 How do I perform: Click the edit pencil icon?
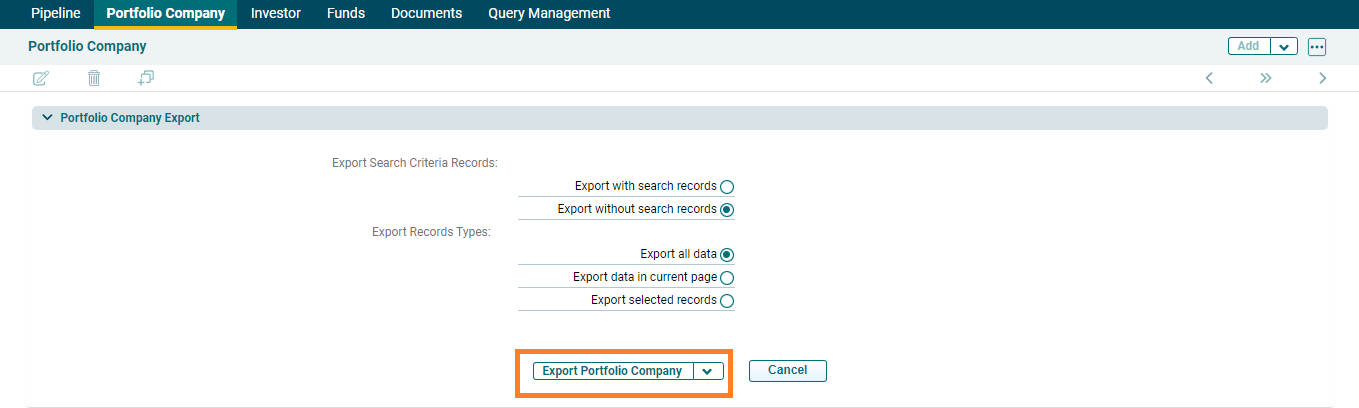41,78
